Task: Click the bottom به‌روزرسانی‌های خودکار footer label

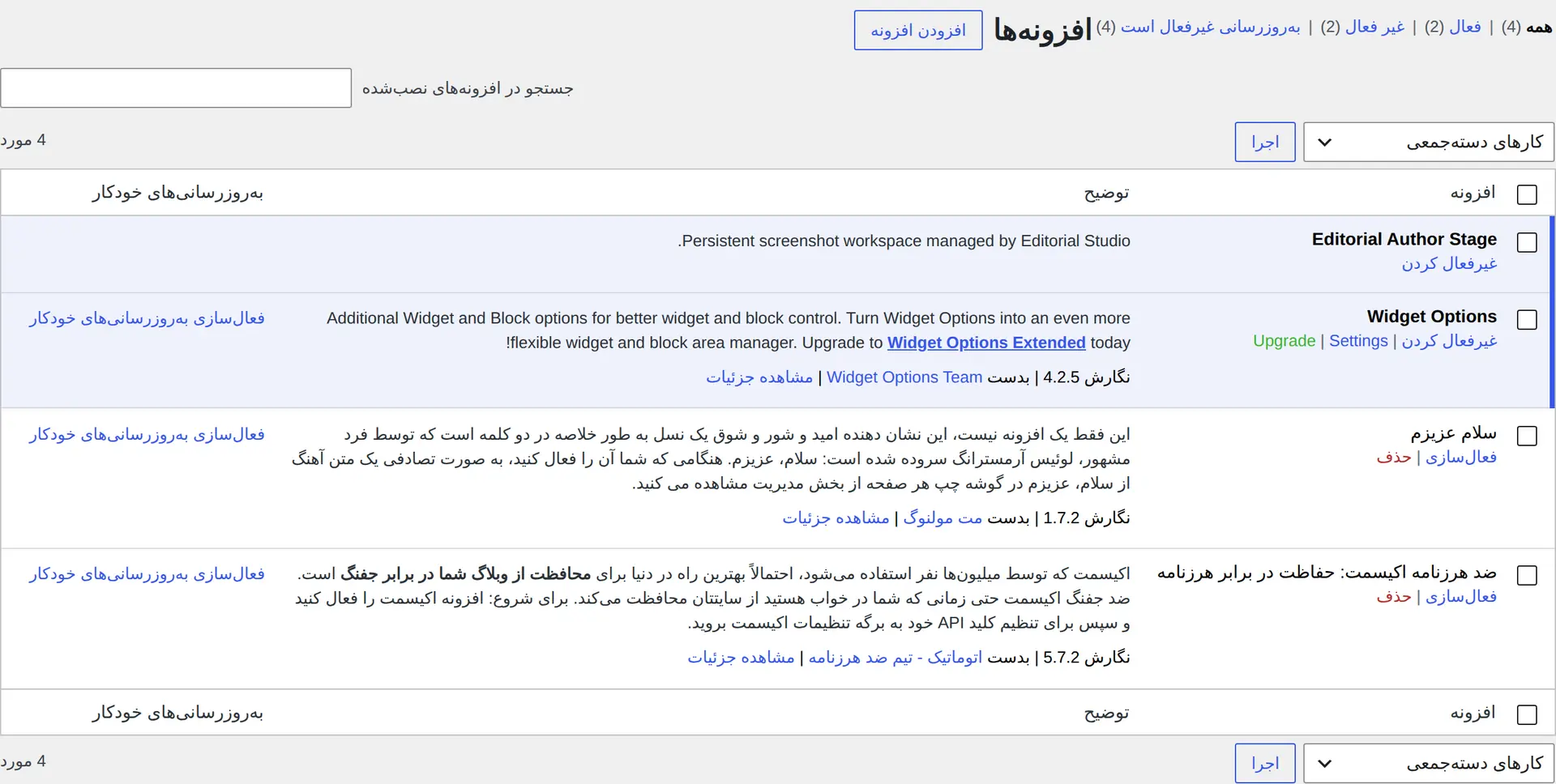Action: pos(177,713)
